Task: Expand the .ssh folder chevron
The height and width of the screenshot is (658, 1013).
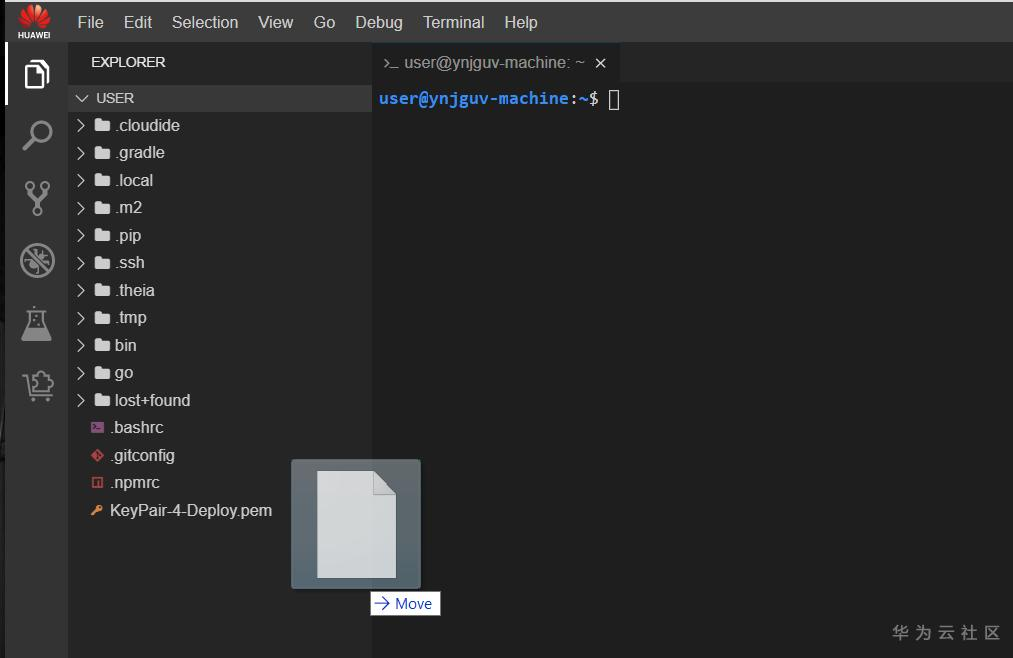Action: [x=81, y=263]
